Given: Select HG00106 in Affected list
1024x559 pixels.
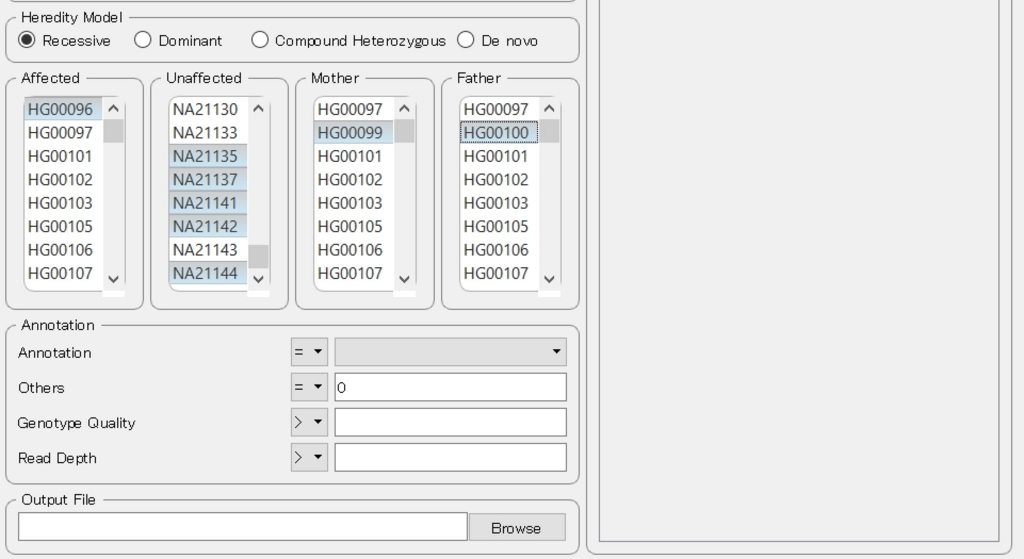Looking at the screenshot, I should pos(63,250).
